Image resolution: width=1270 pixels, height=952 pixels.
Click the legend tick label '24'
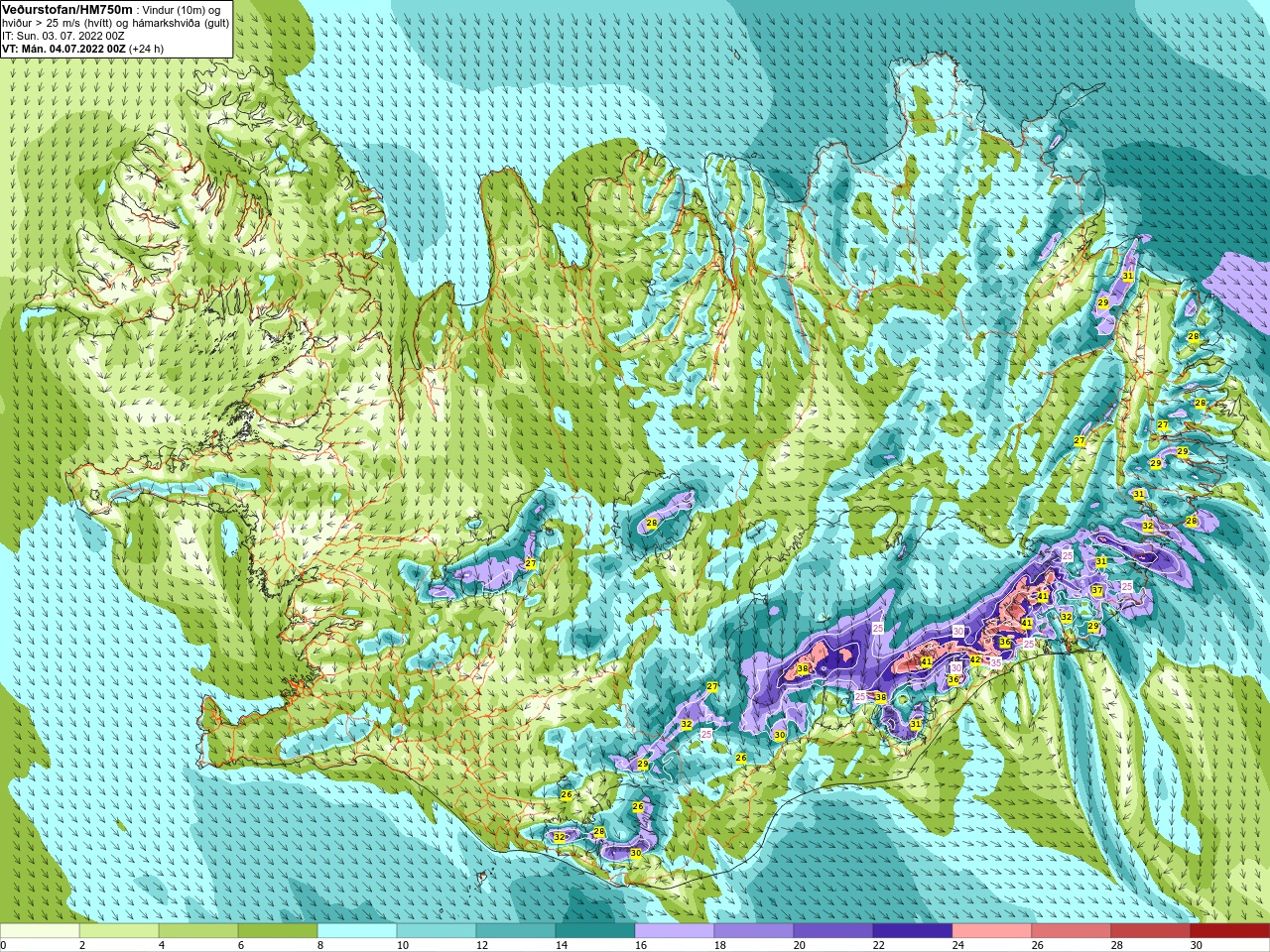(x=959, y=946)
